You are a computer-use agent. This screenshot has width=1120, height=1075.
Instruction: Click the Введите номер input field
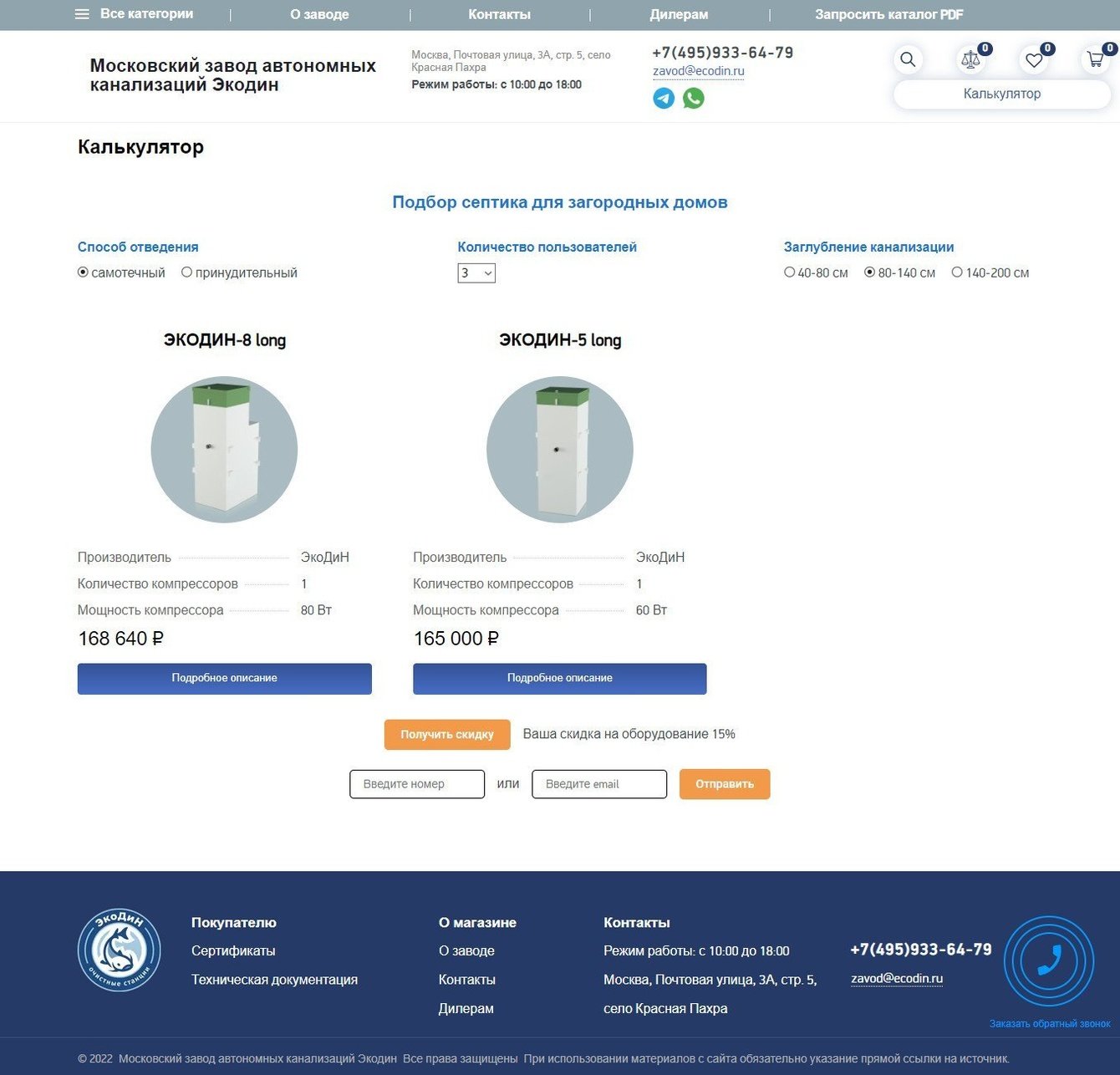point(417,784)
